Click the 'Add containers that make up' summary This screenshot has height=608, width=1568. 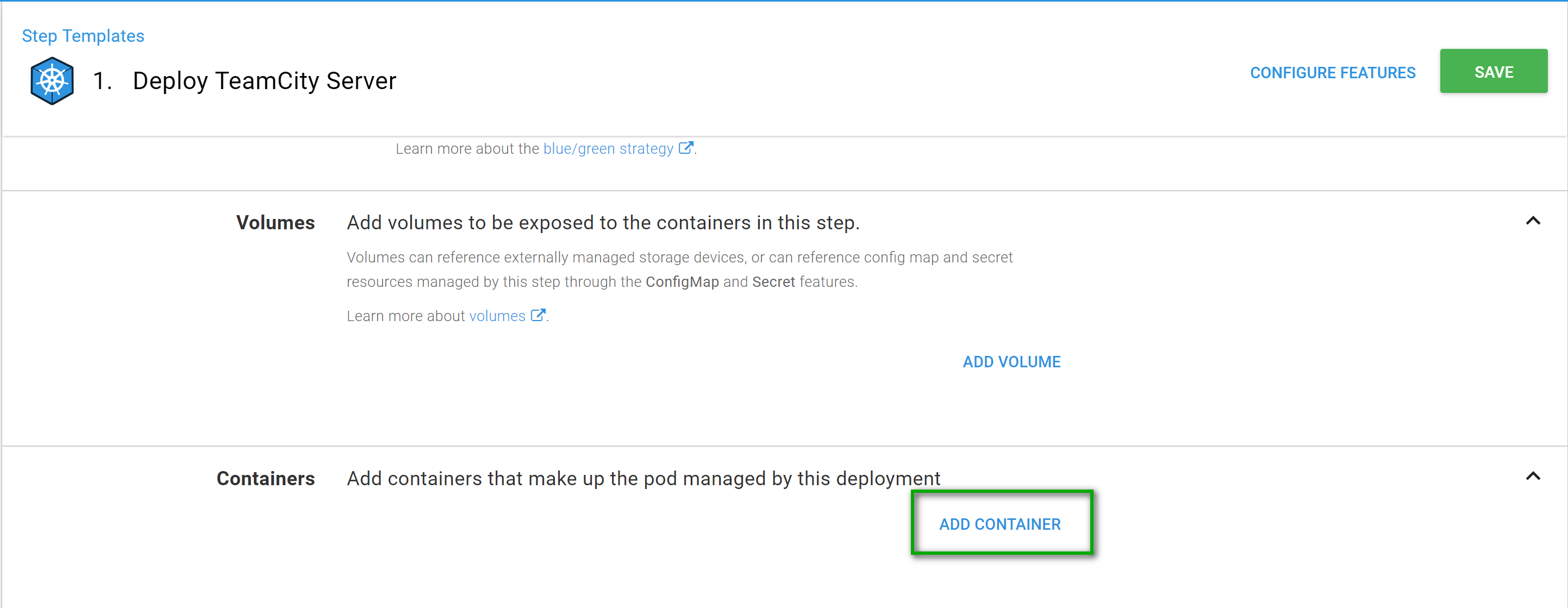coord(643,478)
